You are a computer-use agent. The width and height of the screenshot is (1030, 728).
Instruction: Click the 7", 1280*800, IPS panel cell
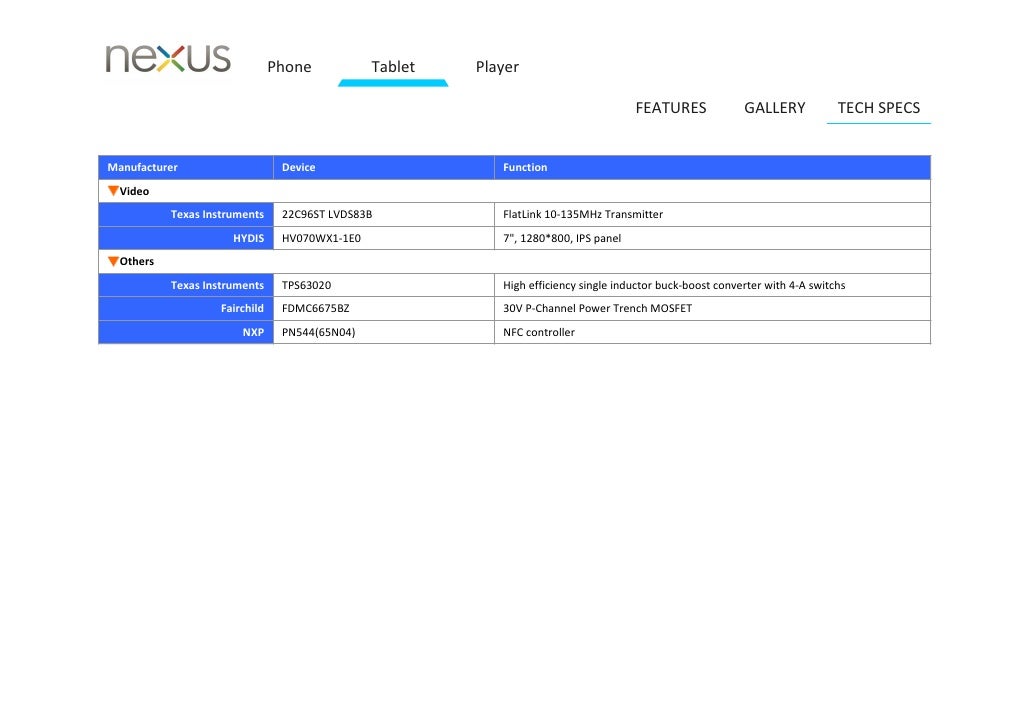click(x=712, y=239)
